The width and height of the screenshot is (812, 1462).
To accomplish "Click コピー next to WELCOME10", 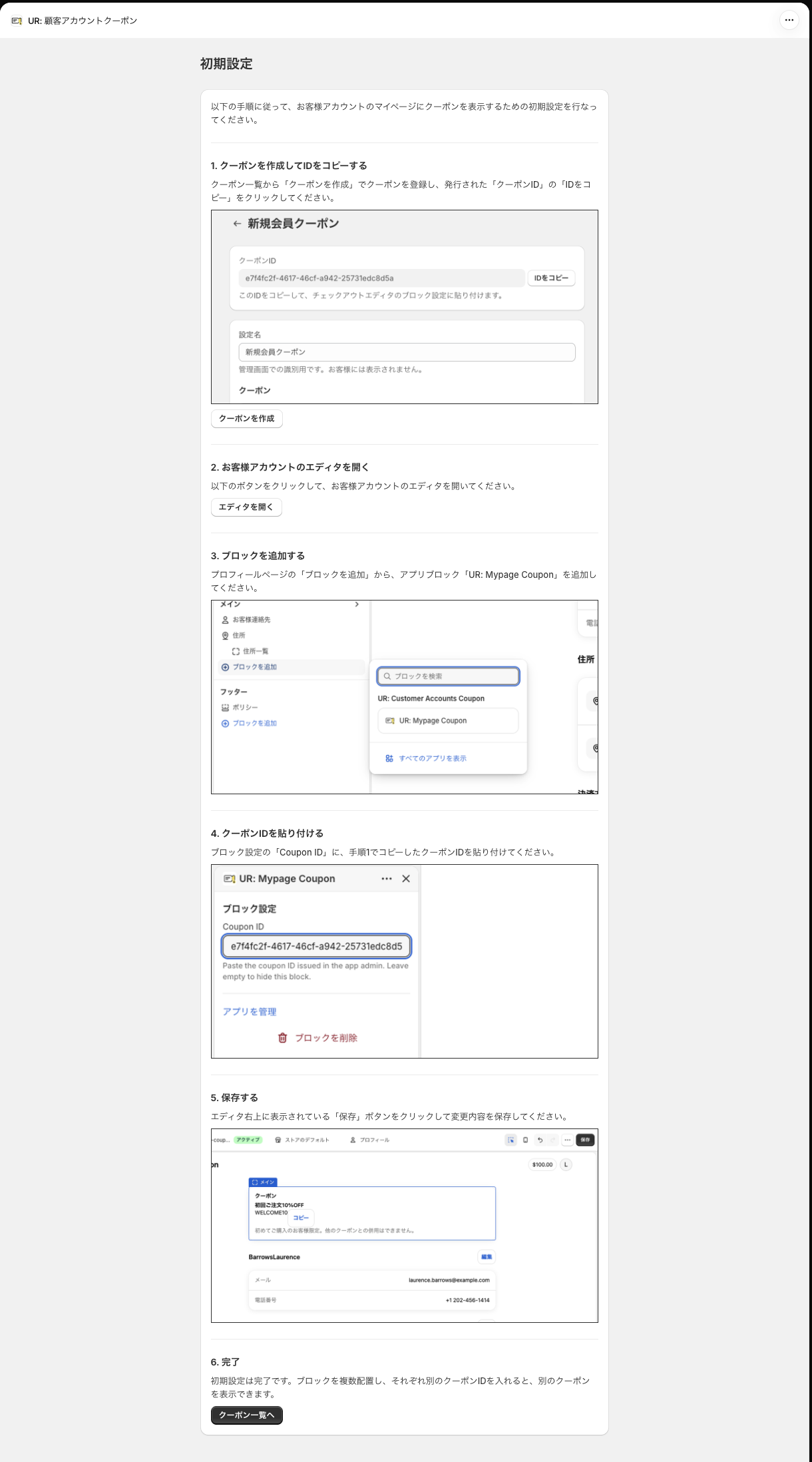I will coord(301,1217).
